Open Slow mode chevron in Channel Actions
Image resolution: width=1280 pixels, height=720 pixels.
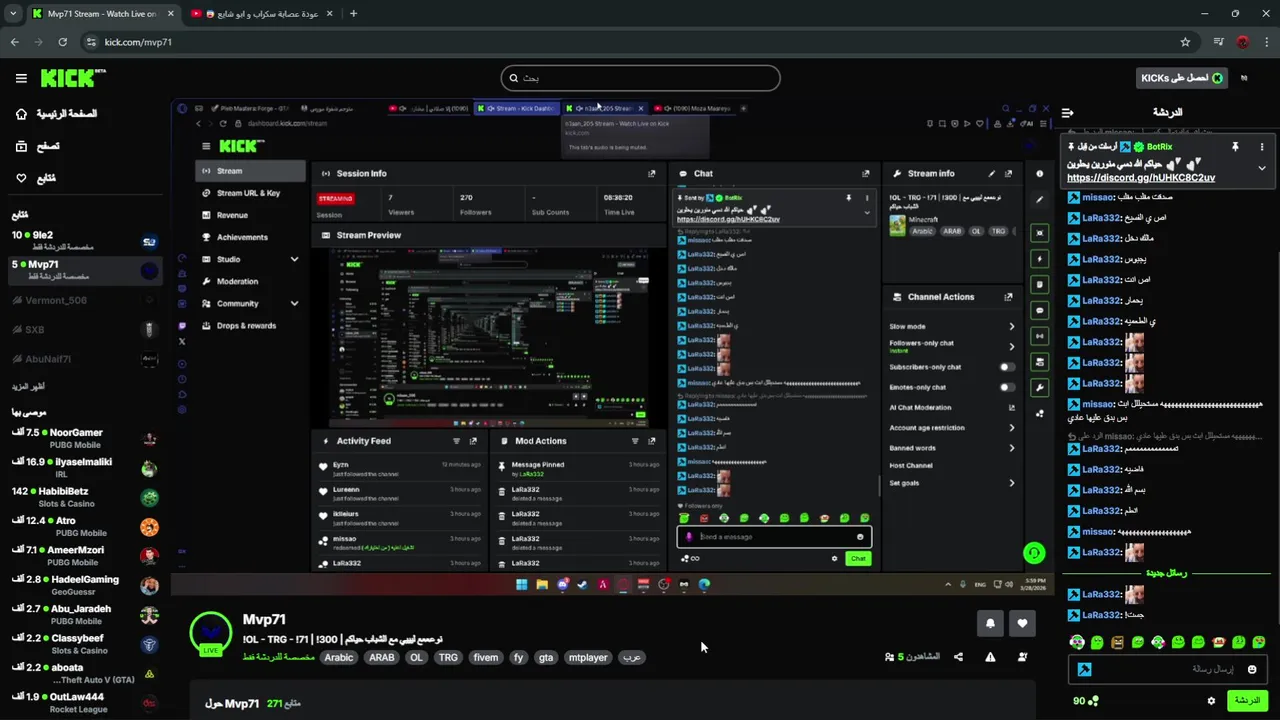pyautogui.click(x=1011, y=326)
